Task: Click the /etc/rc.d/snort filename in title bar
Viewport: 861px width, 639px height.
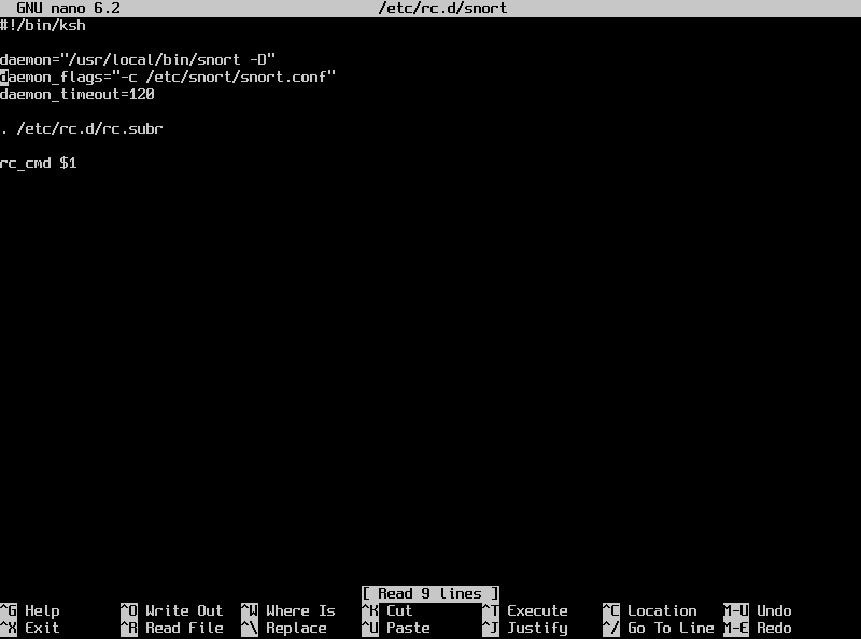Action: 443,8
